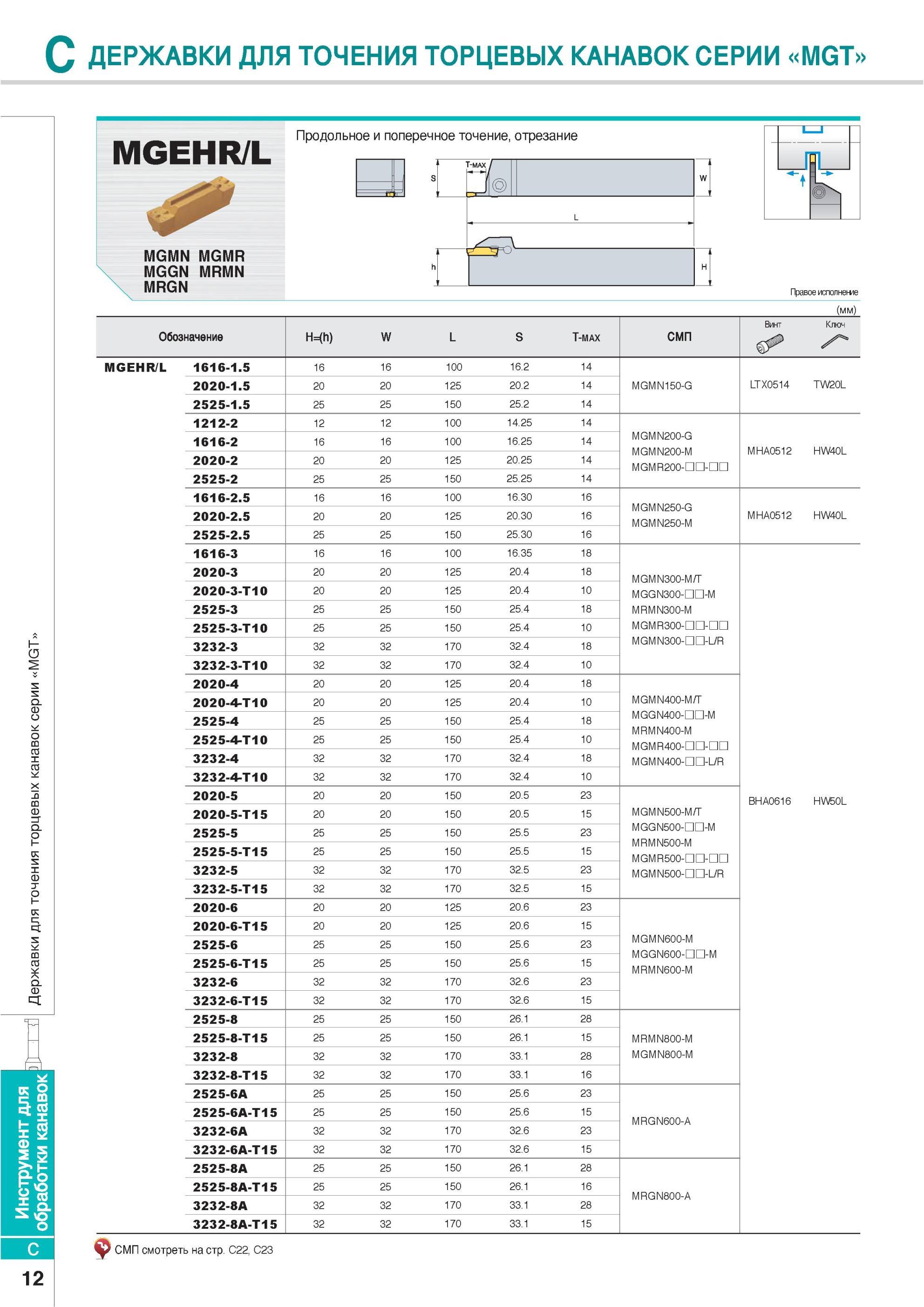The image size is (924, 1307).
Task: Click the insert name 'MRMN600-M'
Action: (661, 969)
